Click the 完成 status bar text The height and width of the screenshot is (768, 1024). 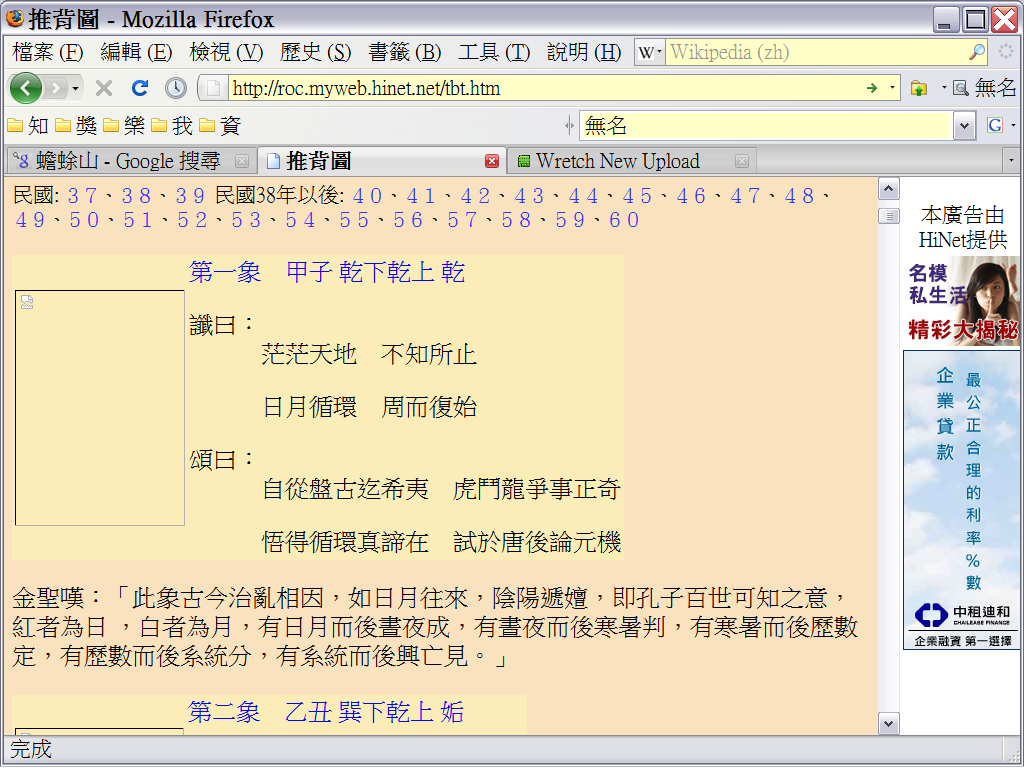pos(31,749)
